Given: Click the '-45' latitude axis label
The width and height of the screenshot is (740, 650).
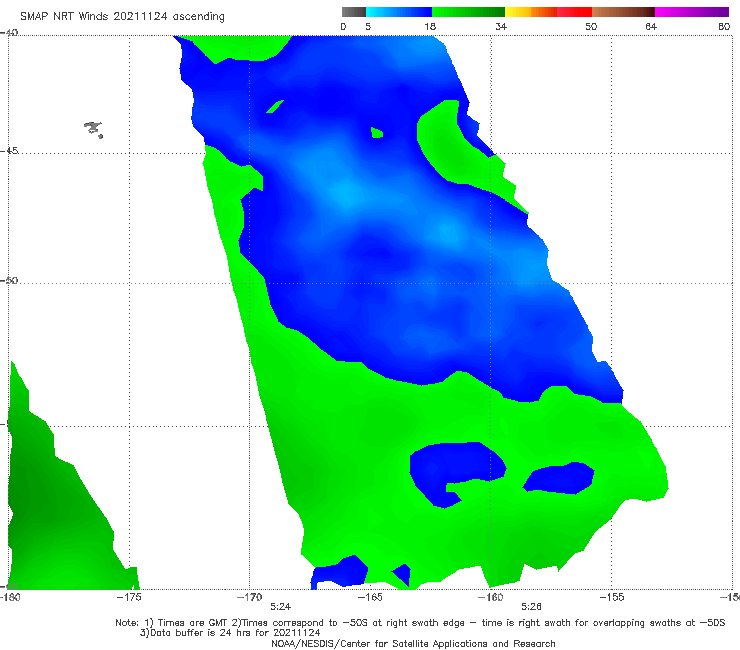Looking at the screenshot, I should pyautogui.click(x=9, y=151).
